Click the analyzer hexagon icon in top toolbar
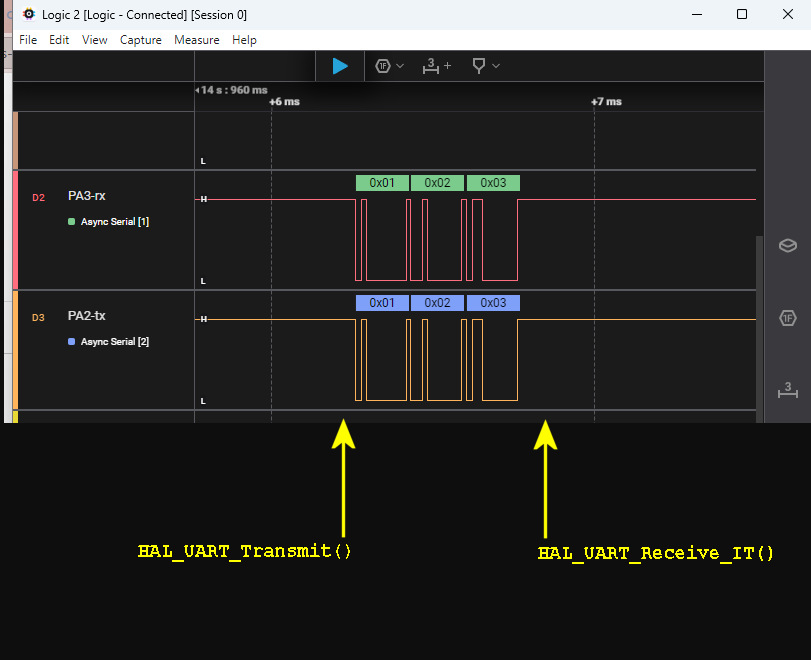The image size is (811, 660). [383, 66]
